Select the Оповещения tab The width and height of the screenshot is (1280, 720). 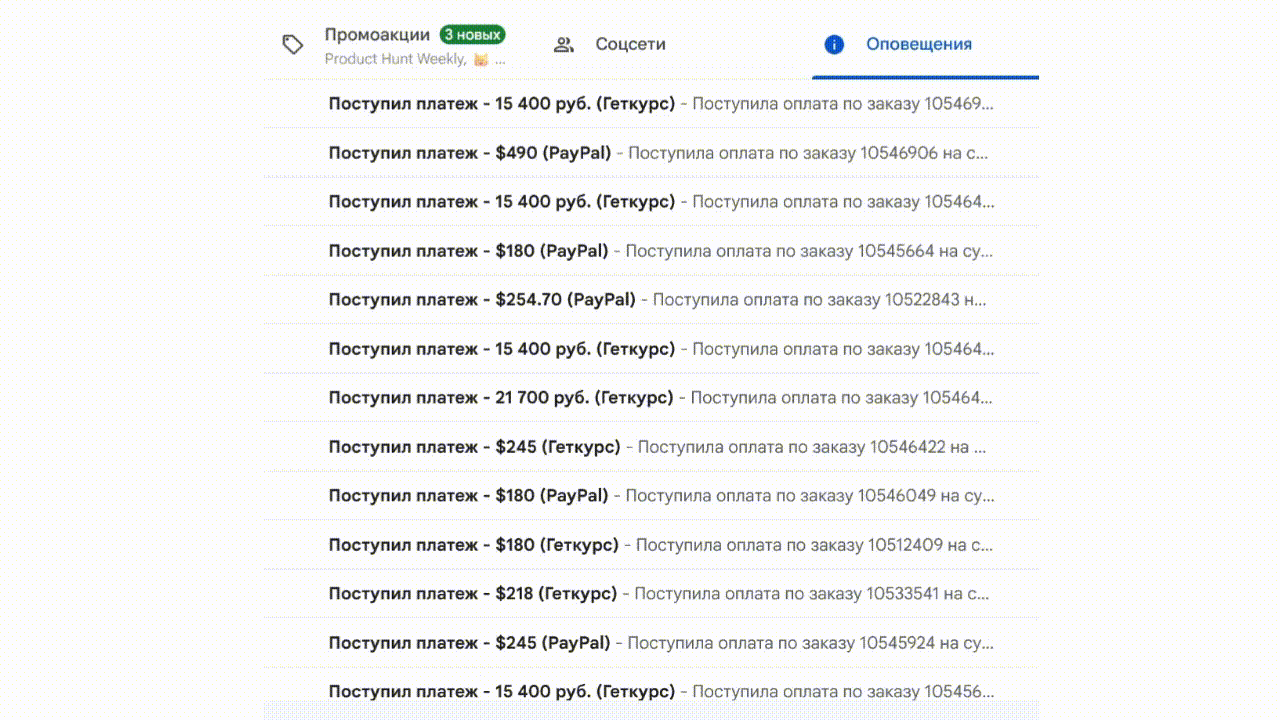click(x=925, y=45)
